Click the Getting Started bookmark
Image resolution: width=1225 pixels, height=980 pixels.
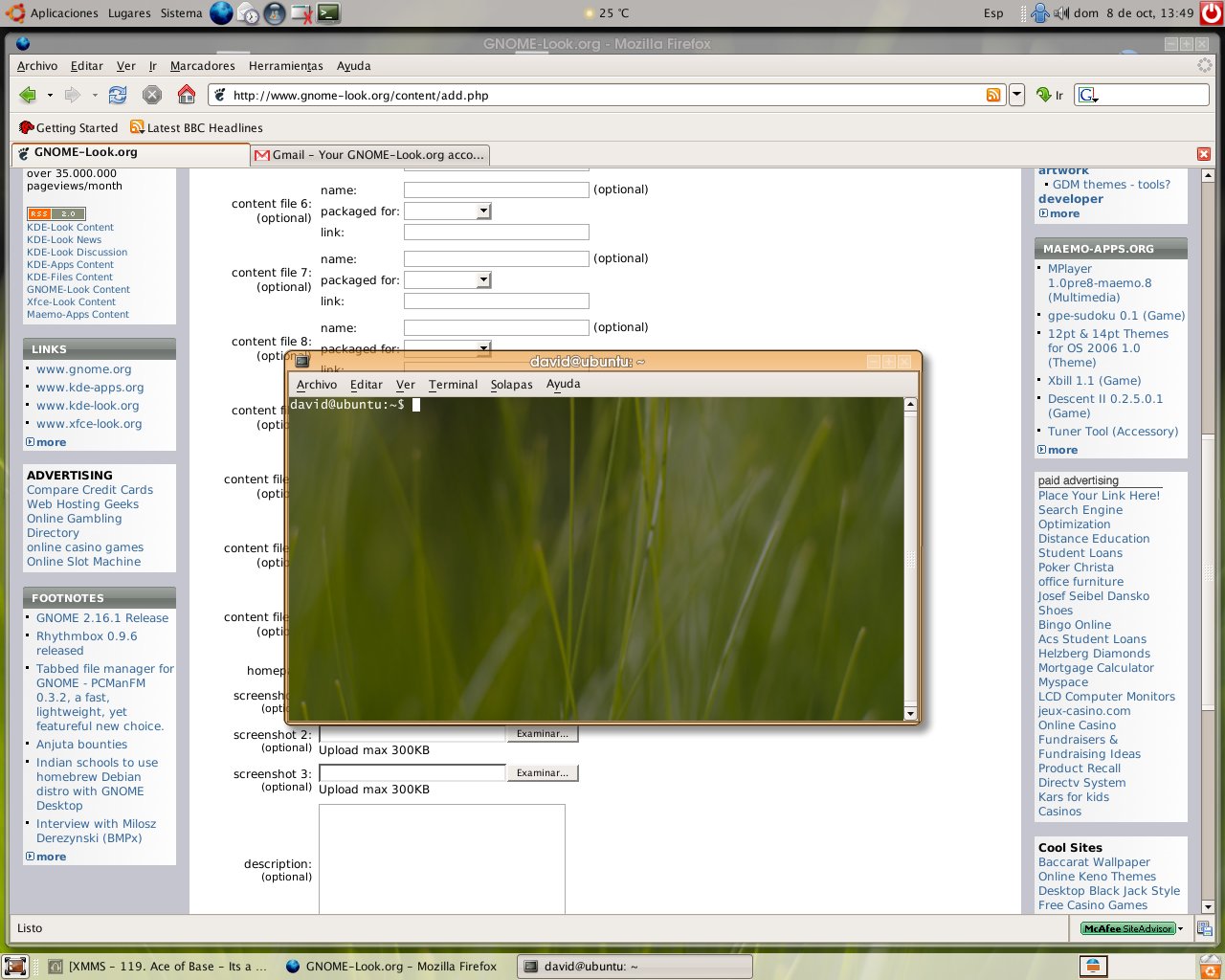click(69, 127)
